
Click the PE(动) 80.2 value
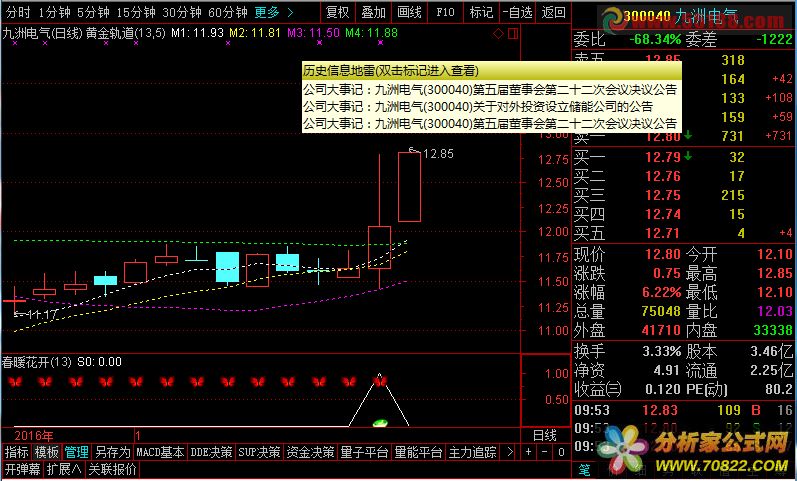click(778, 389)
